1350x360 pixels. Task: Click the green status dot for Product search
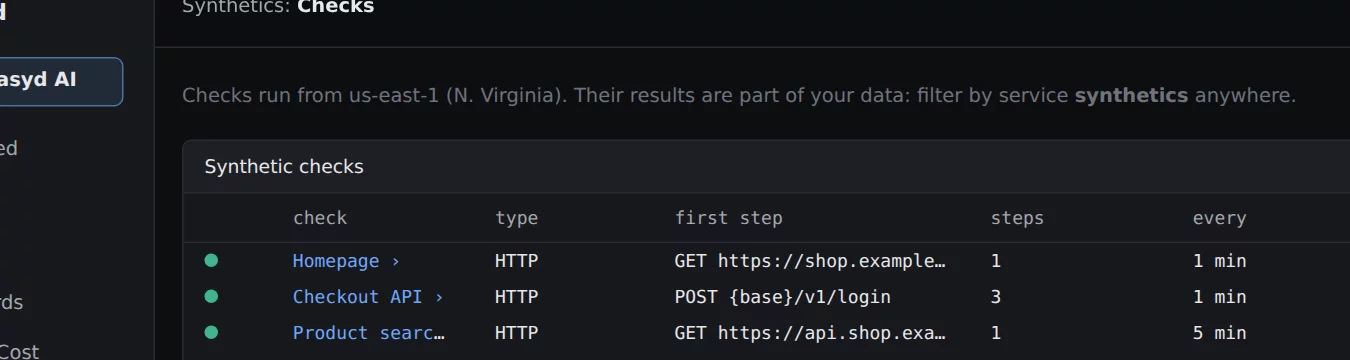point(211,333)
